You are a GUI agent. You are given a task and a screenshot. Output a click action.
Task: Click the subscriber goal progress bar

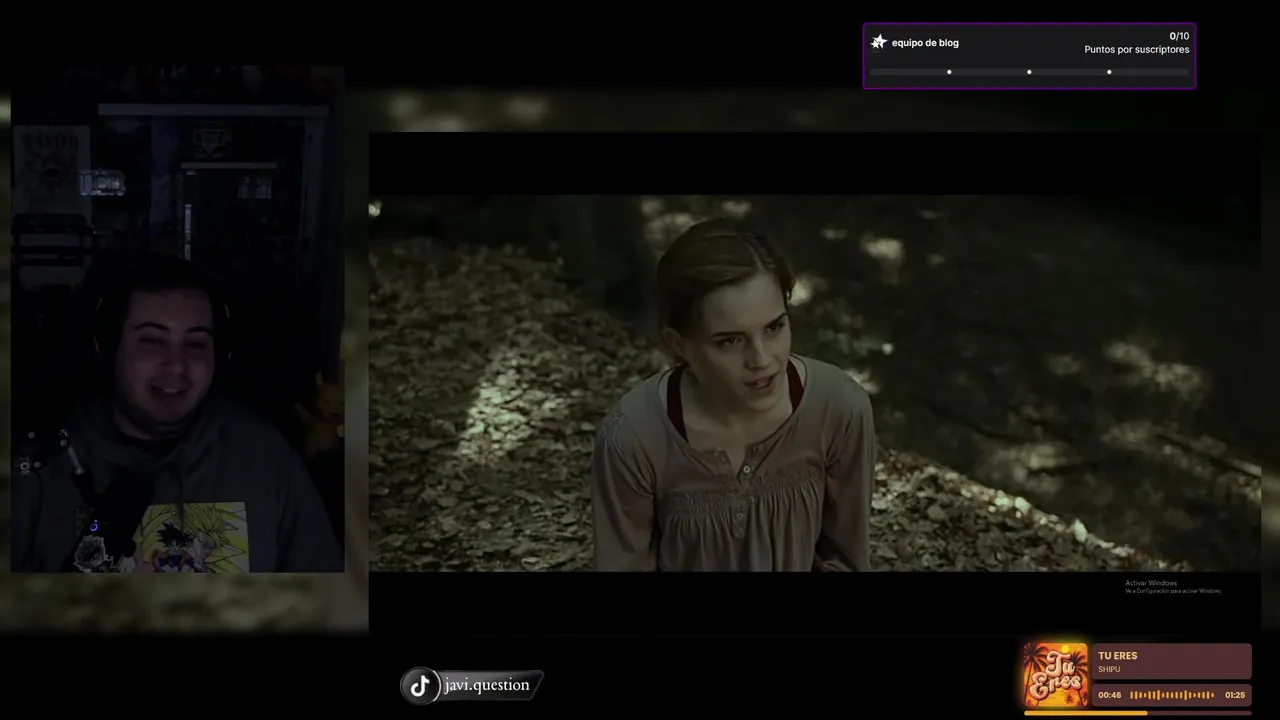(1029, 72)
